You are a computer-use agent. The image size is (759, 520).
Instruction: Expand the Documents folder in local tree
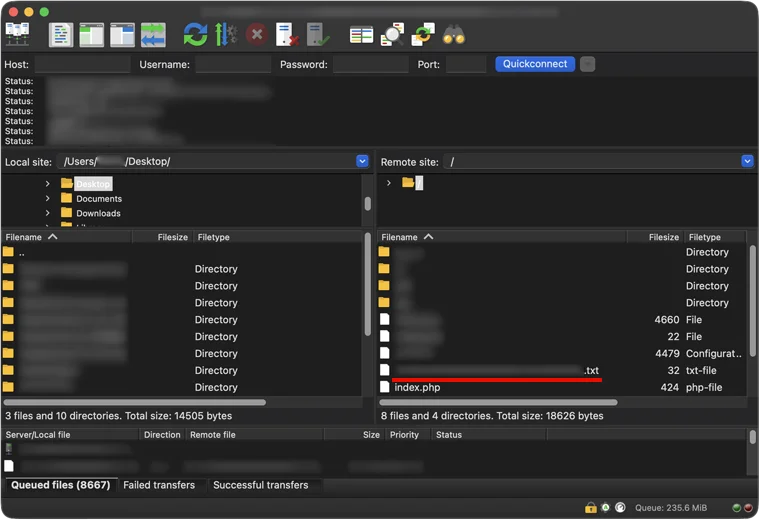(x=47, y=199)
